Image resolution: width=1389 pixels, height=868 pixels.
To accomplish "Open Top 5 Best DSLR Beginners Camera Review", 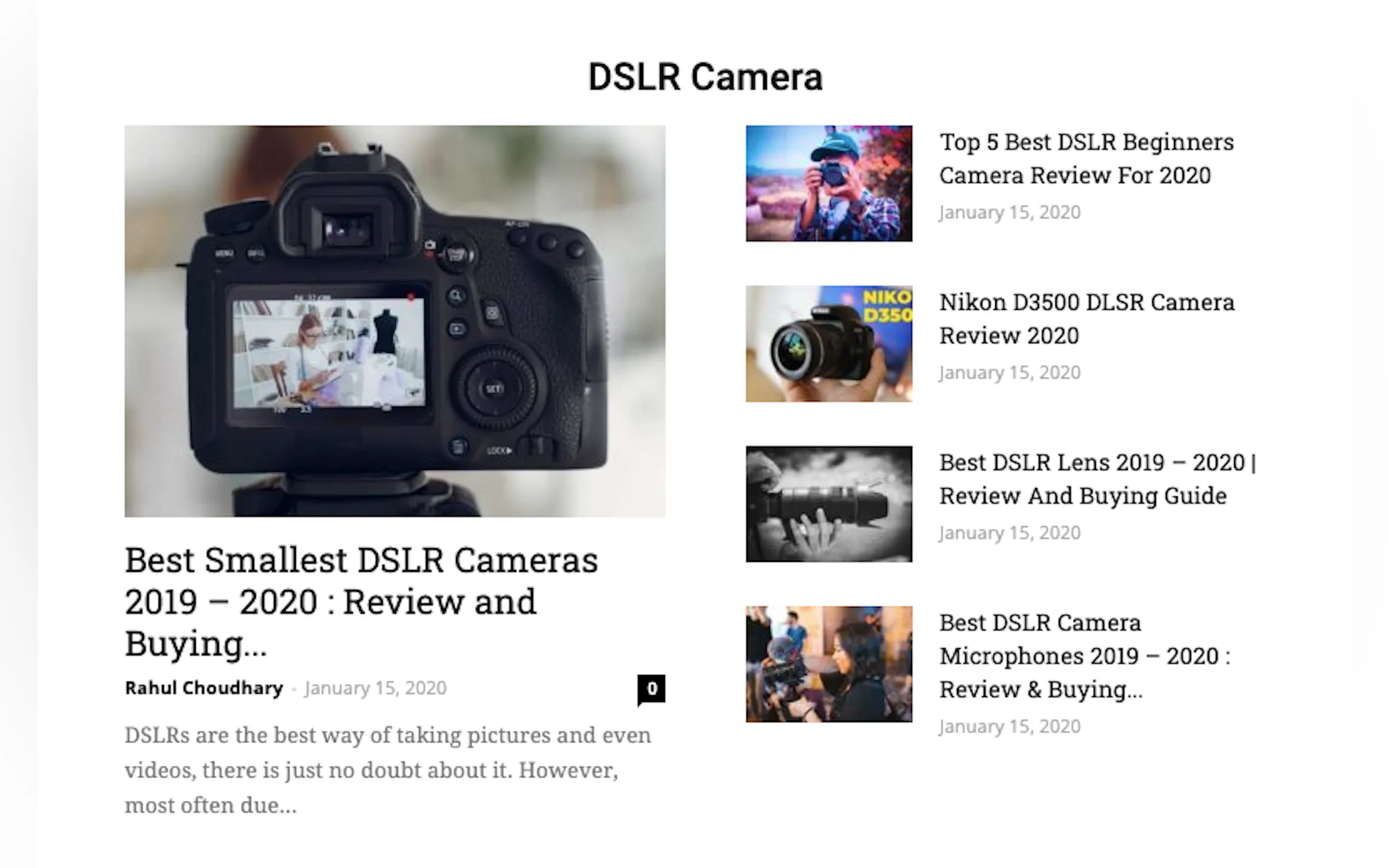I will (x=1087, y=159).
